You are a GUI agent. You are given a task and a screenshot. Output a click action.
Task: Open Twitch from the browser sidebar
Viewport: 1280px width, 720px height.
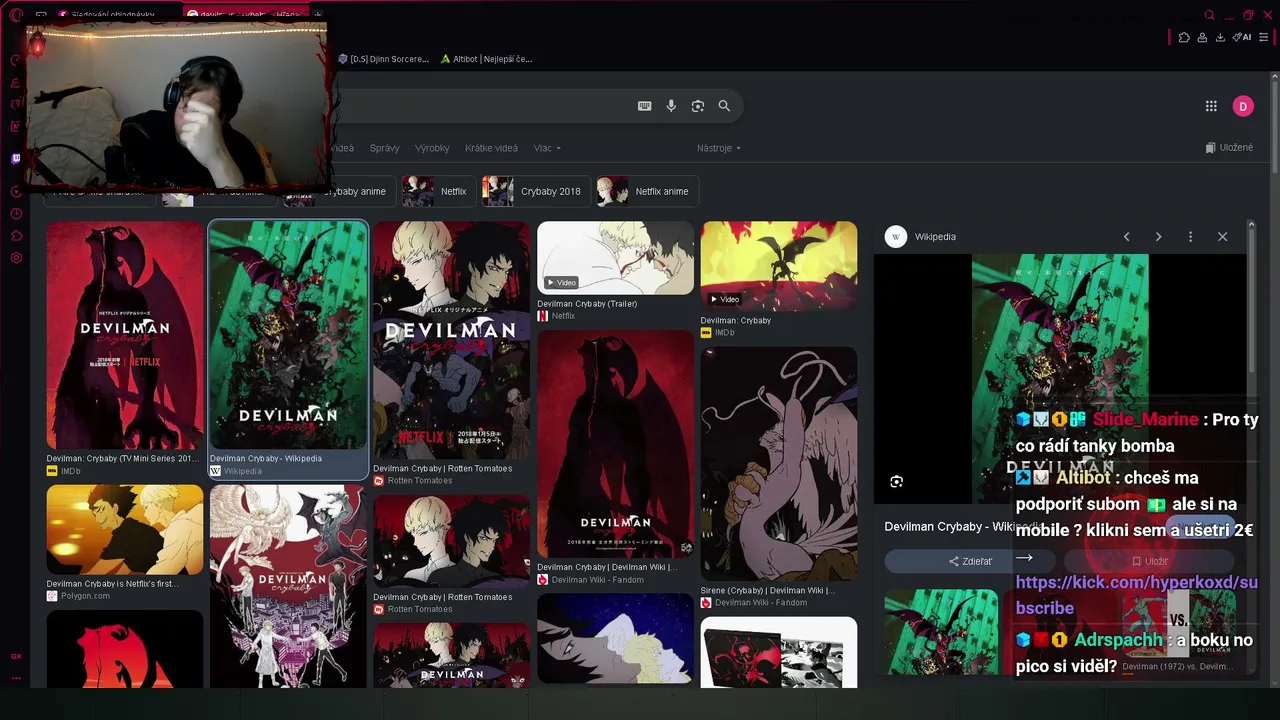pos(16,158)
